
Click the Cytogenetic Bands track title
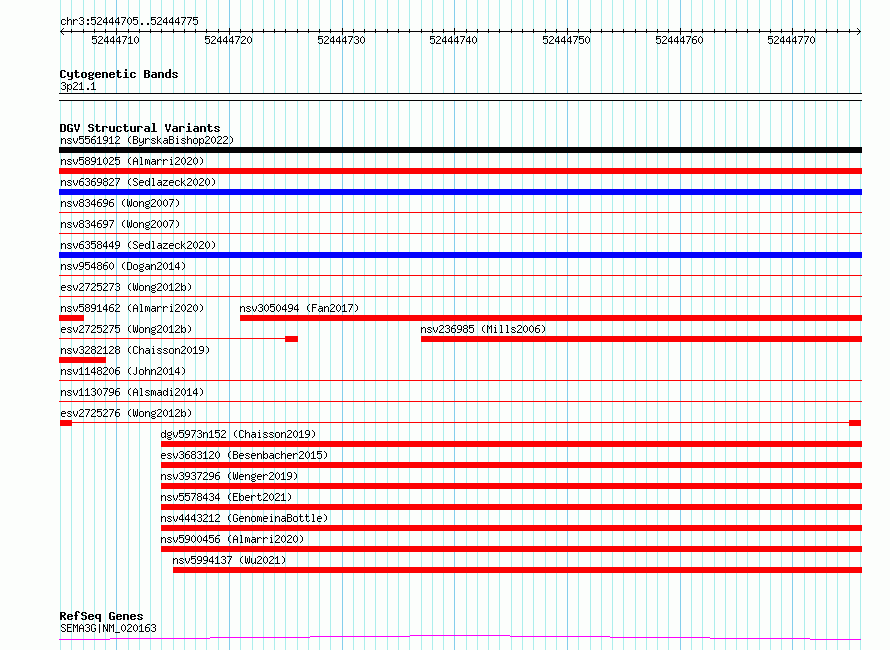[119, 74]
